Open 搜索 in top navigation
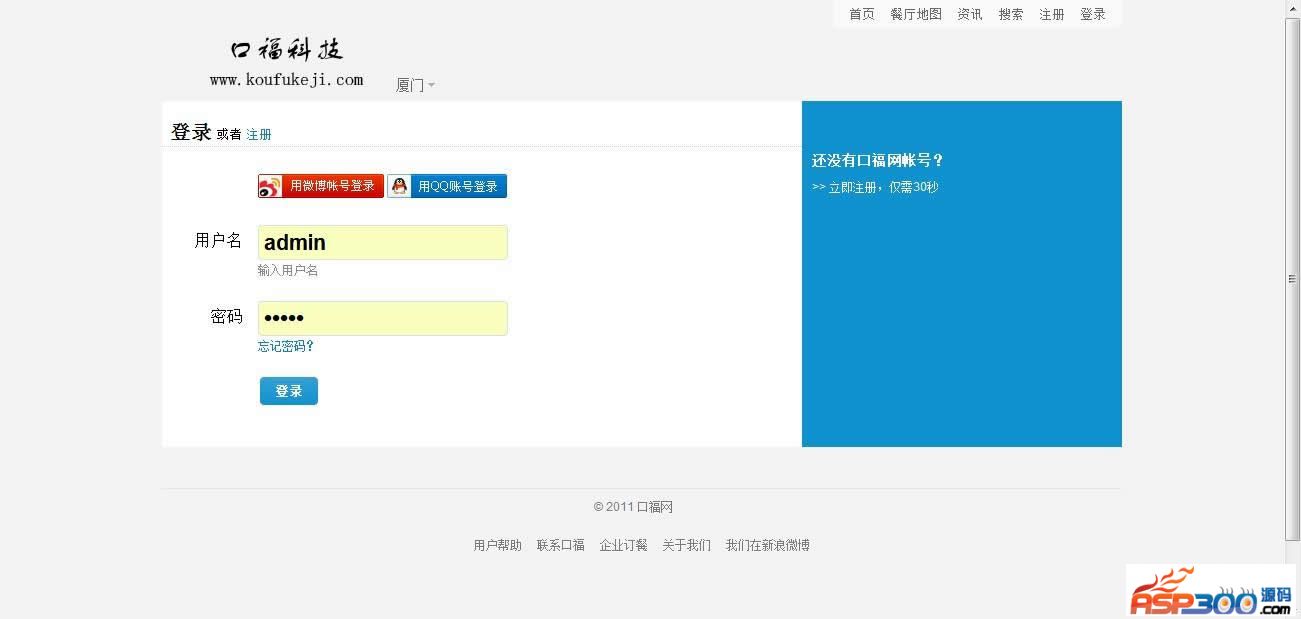The height and width of the screenshot is (619, 1301). coord(1011,14)
